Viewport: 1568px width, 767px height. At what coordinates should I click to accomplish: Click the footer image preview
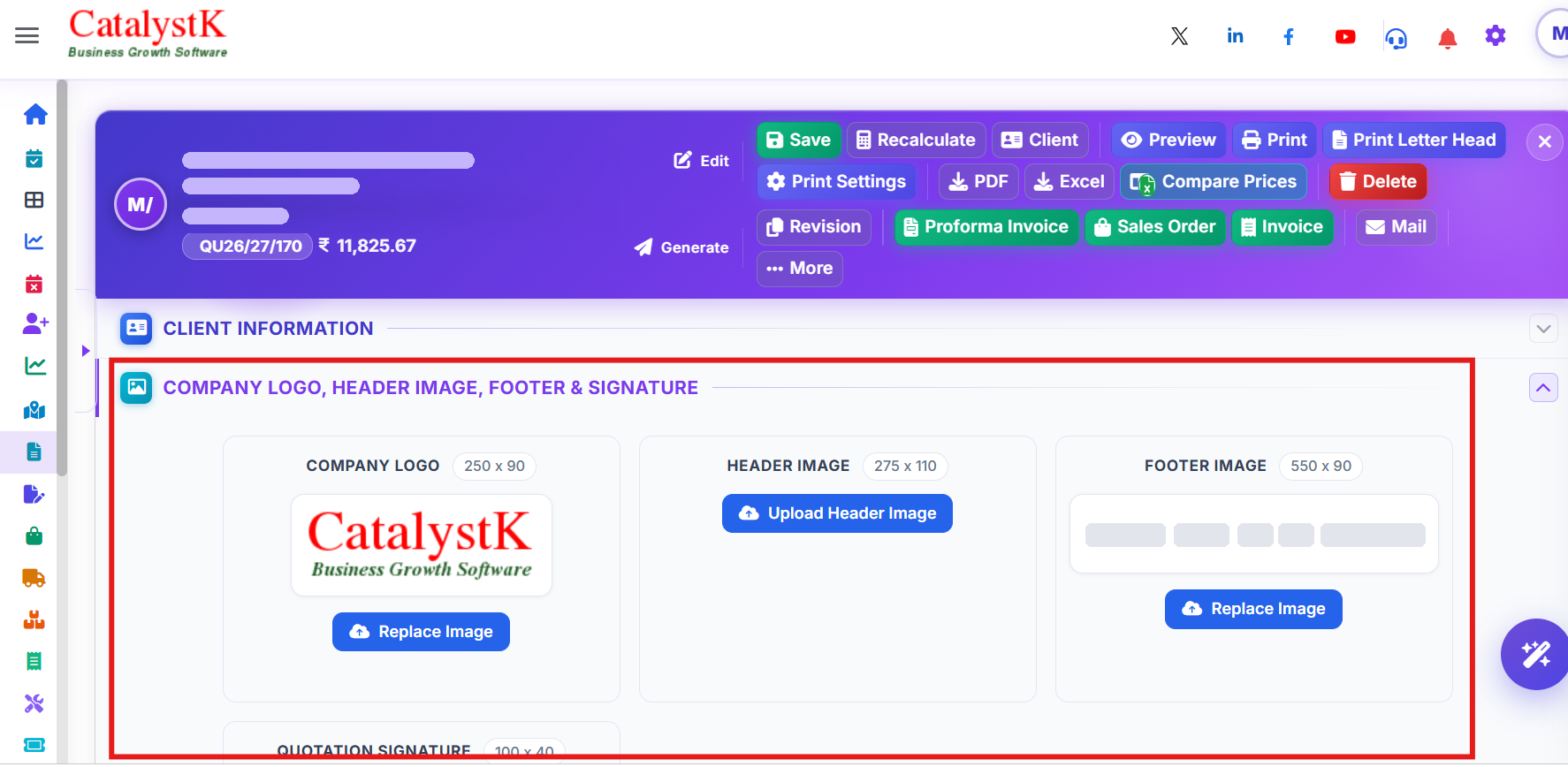tap(1254, 534)
